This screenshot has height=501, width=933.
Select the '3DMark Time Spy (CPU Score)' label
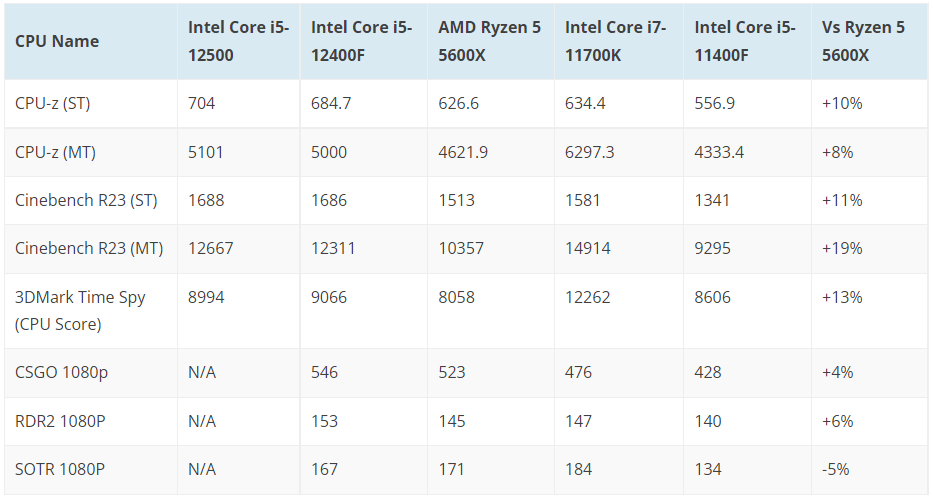[x=80, y=311]
